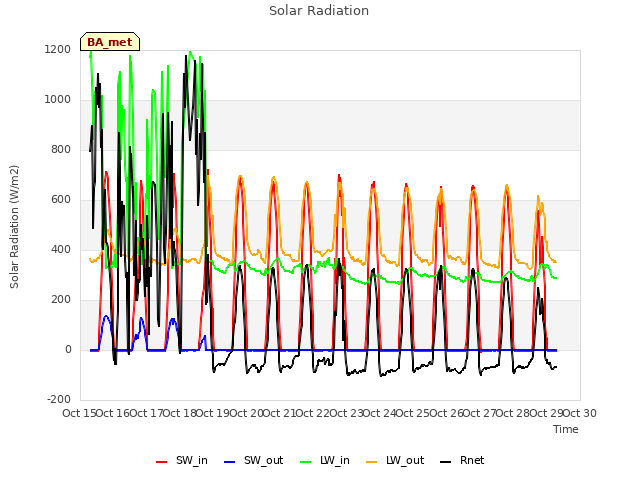The height and width of the screenshot is (480, 640).
Task: Click the Oct 15 x-axis tick label
Action: coord(79,413)
